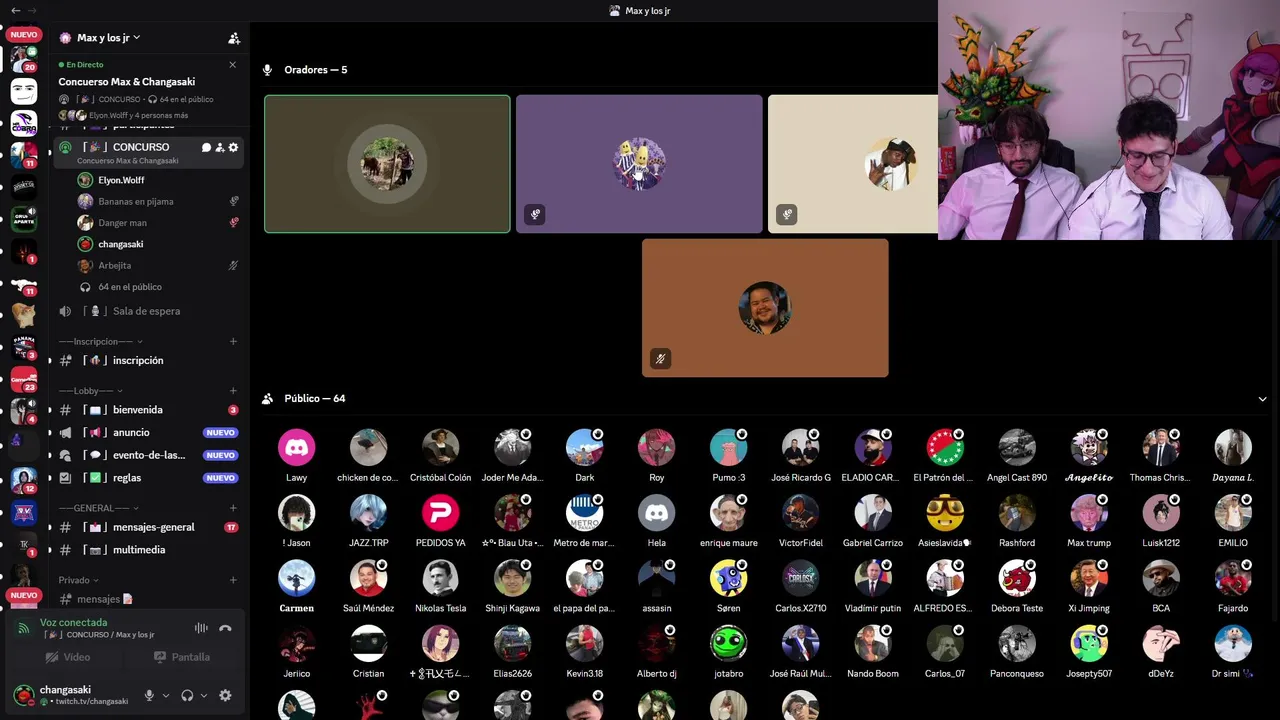Add a channel in the Inscripcion category

pos(233,341)
